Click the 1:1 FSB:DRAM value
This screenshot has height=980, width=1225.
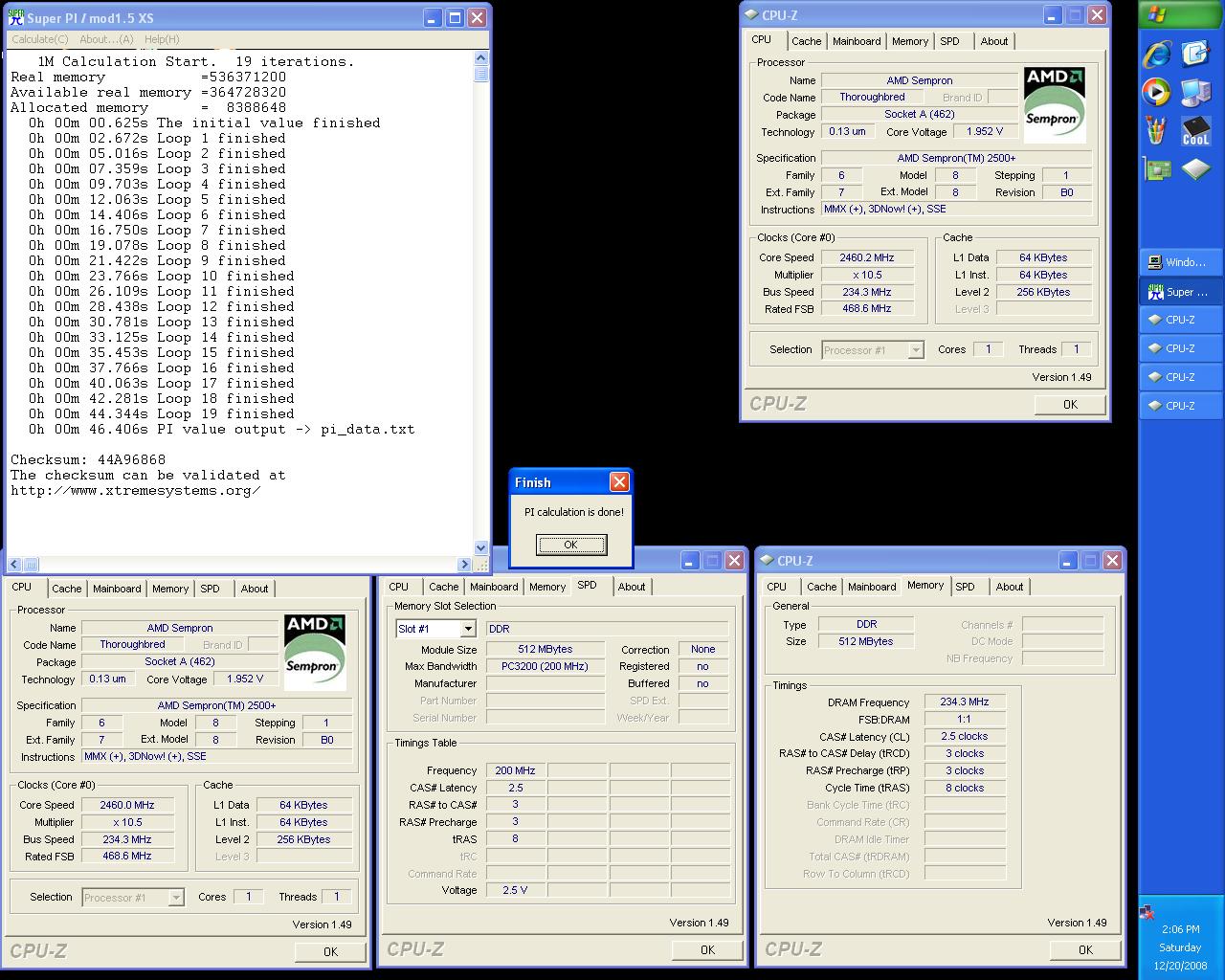tap(965, 719)
